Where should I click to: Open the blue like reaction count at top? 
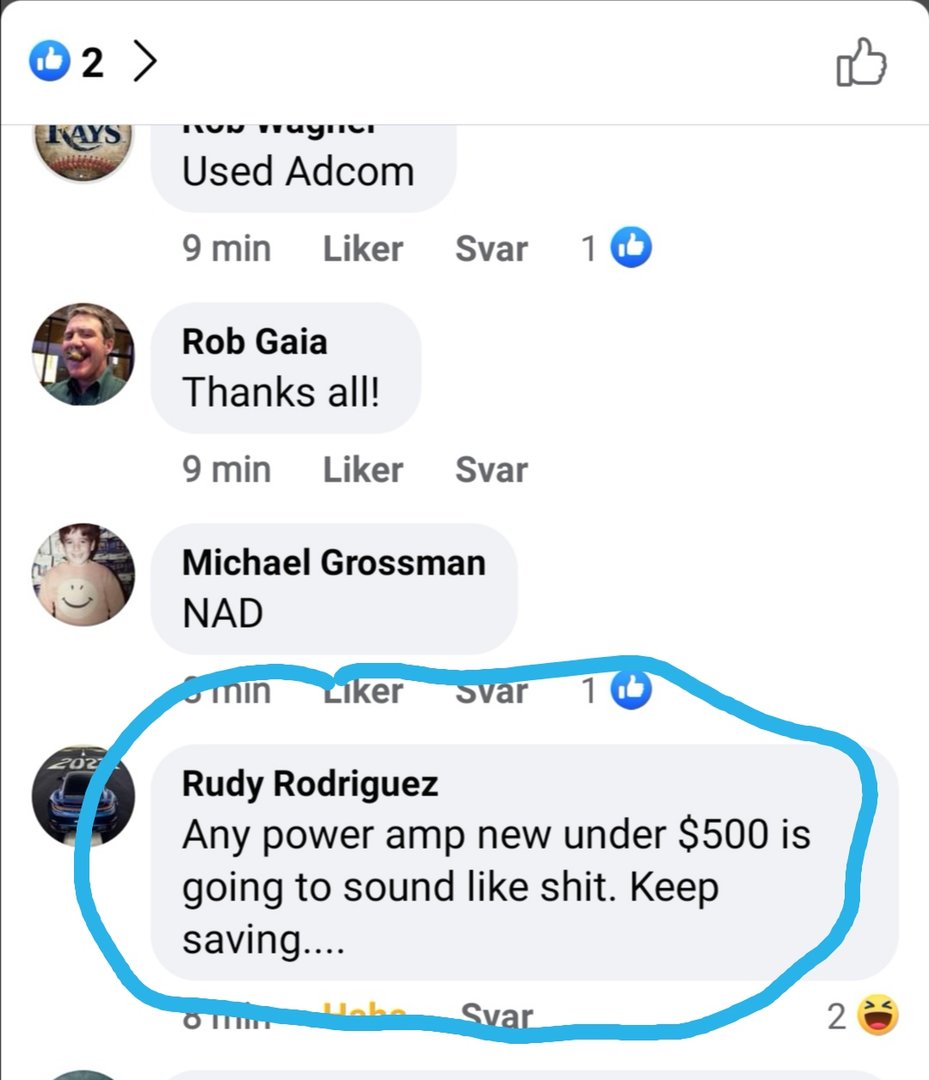pyautogui.click(x=66, y=61)
